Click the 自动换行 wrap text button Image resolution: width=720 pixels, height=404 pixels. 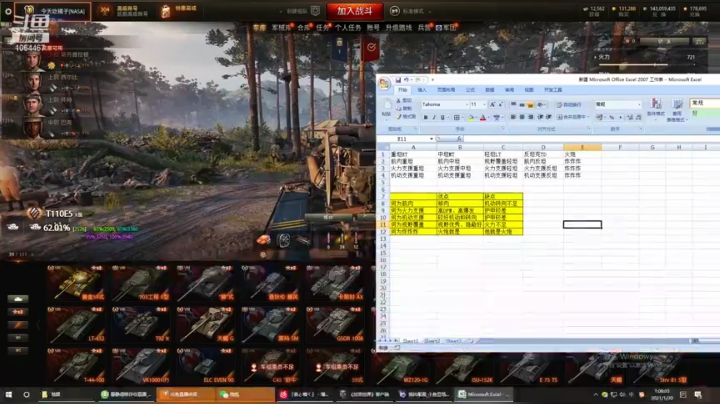[x=569, y=105]
